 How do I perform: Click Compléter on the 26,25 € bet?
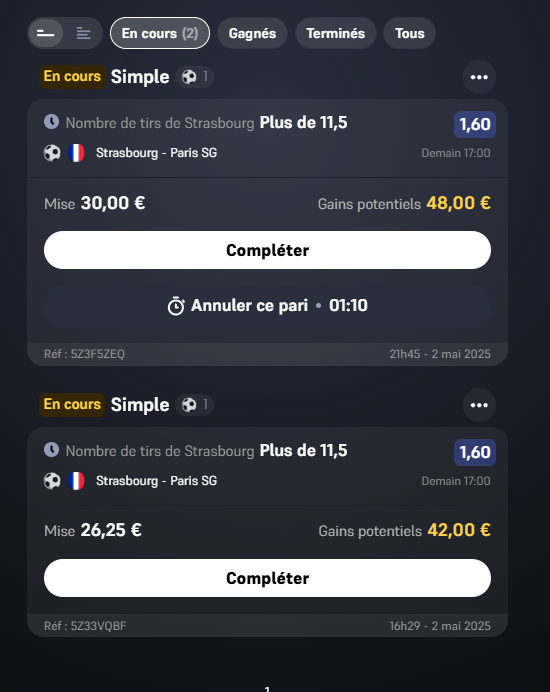[x=267, y=578]
